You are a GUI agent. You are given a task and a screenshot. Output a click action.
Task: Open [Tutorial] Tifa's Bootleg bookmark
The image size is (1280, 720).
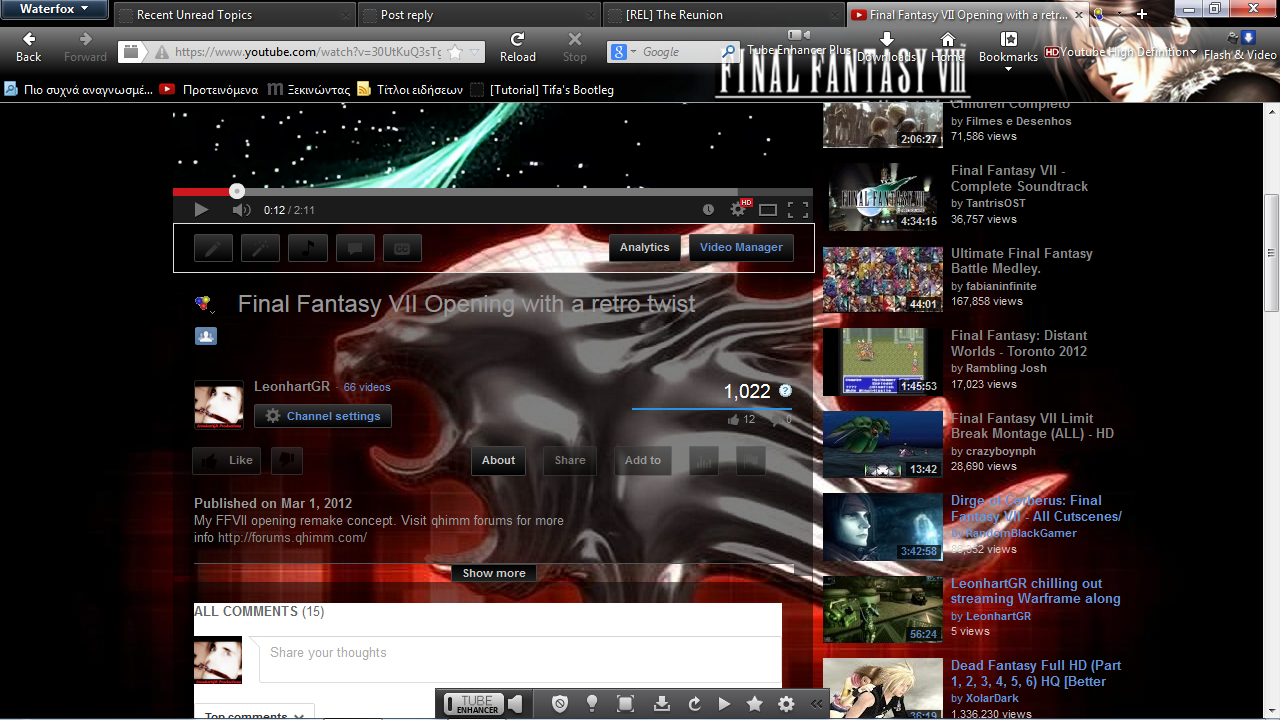coord(541,89)
